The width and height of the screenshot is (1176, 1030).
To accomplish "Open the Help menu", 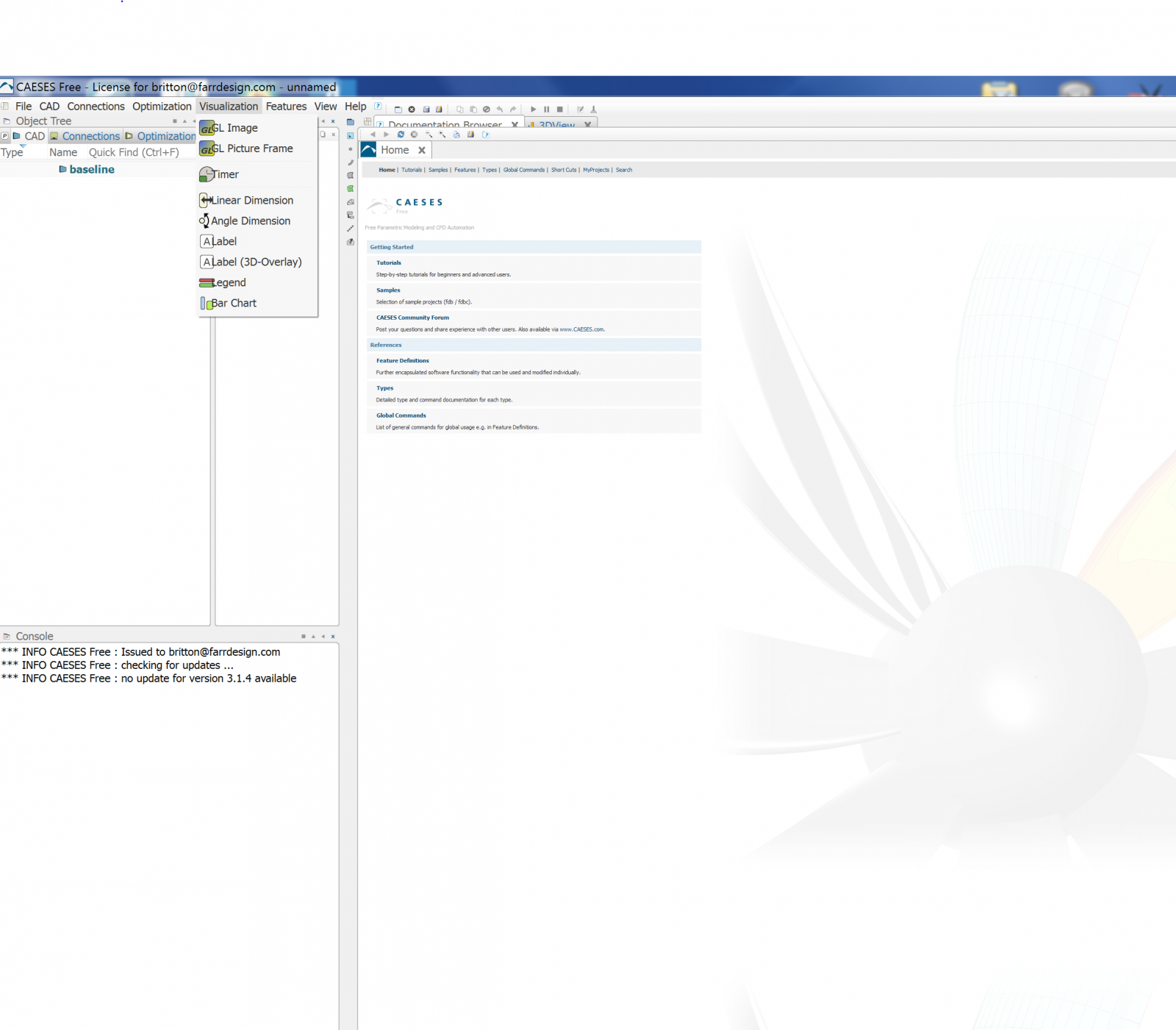I will pyautogui.click(x=356, y=107).
